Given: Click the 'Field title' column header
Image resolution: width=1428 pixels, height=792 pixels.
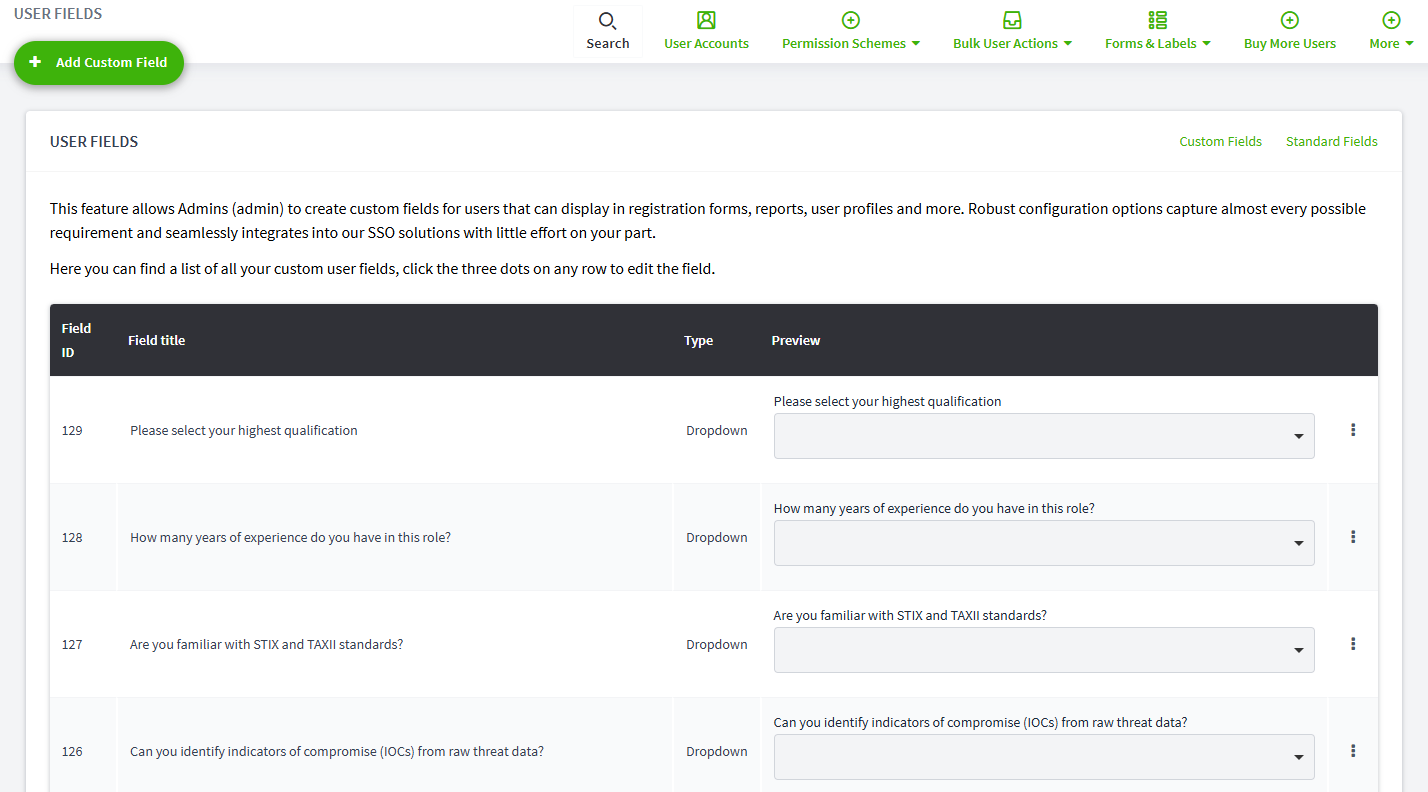Looking at the screenshot, I should (156, 341).
